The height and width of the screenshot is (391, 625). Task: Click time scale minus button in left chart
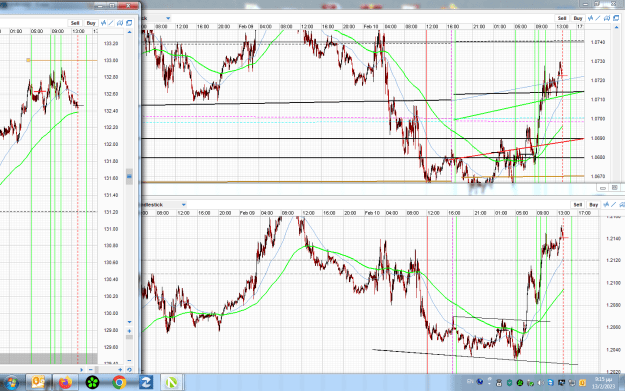click(90, 370)
